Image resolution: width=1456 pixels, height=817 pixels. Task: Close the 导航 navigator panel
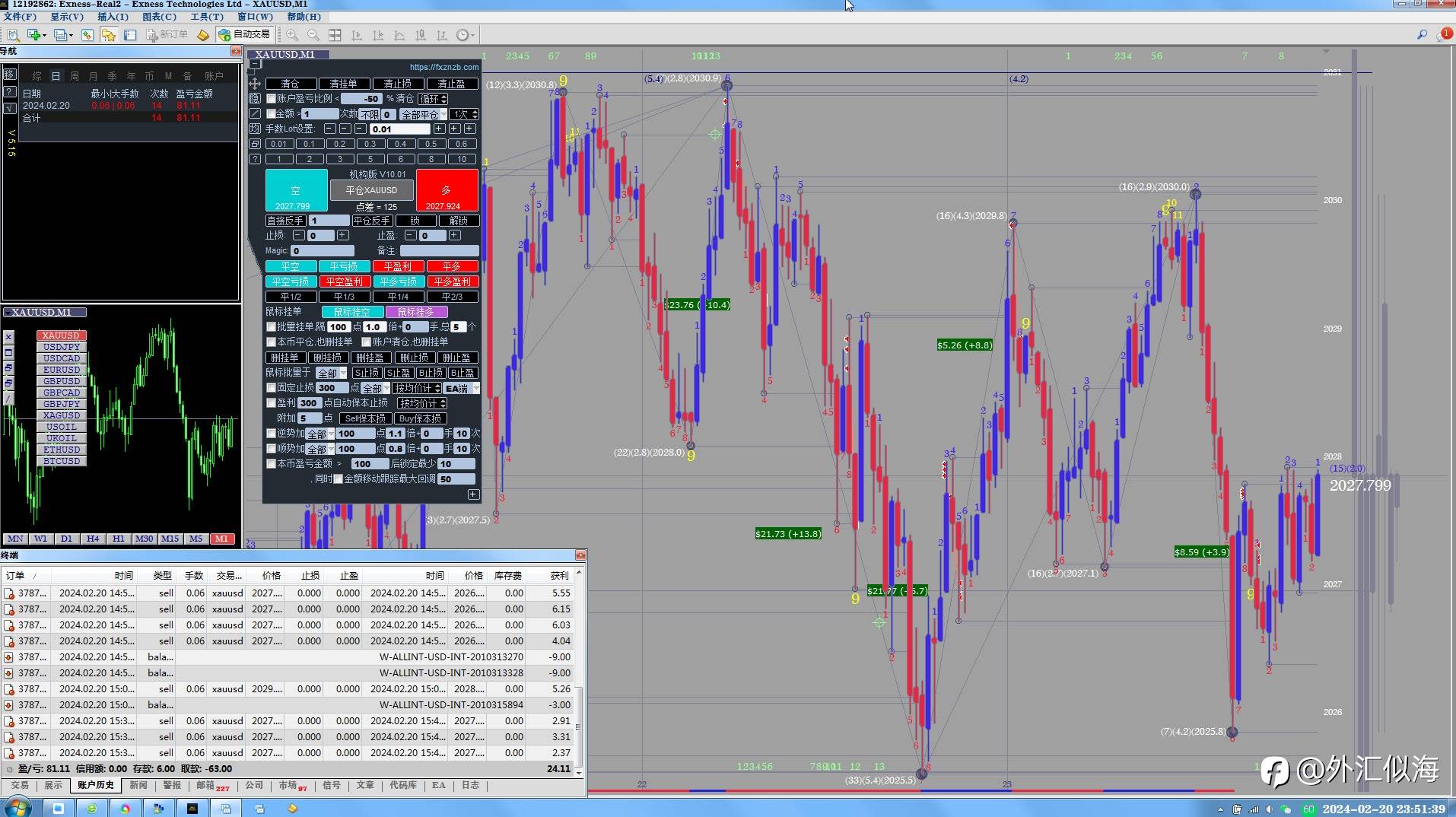click(236, 51)
